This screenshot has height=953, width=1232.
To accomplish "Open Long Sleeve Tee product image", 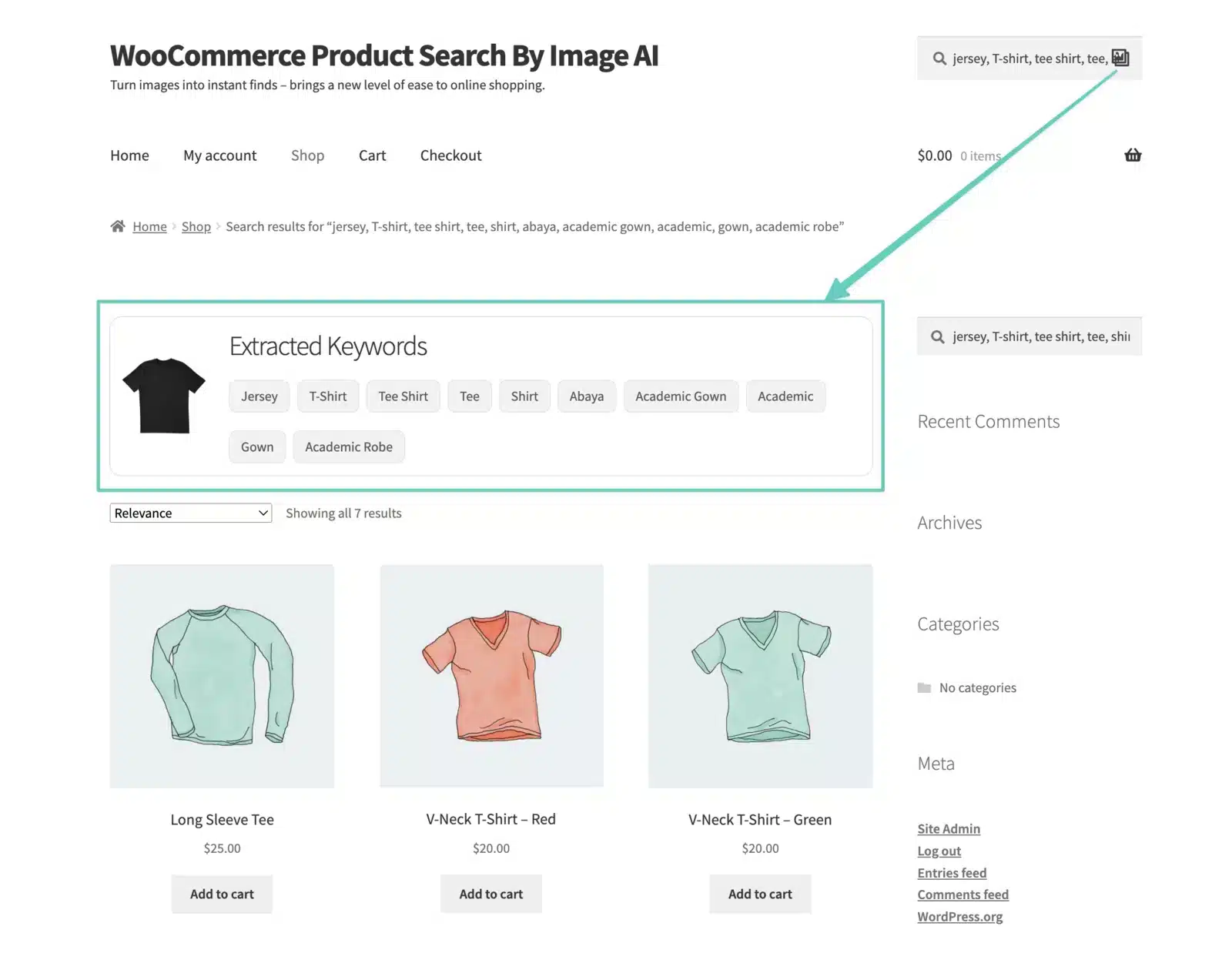I will [222, 676].
